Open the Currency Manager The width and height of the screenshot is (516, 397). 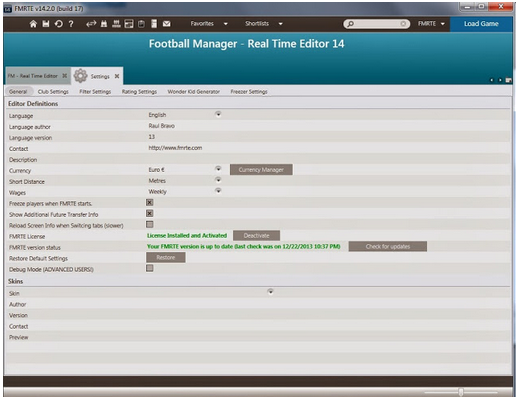pos(261,170)
